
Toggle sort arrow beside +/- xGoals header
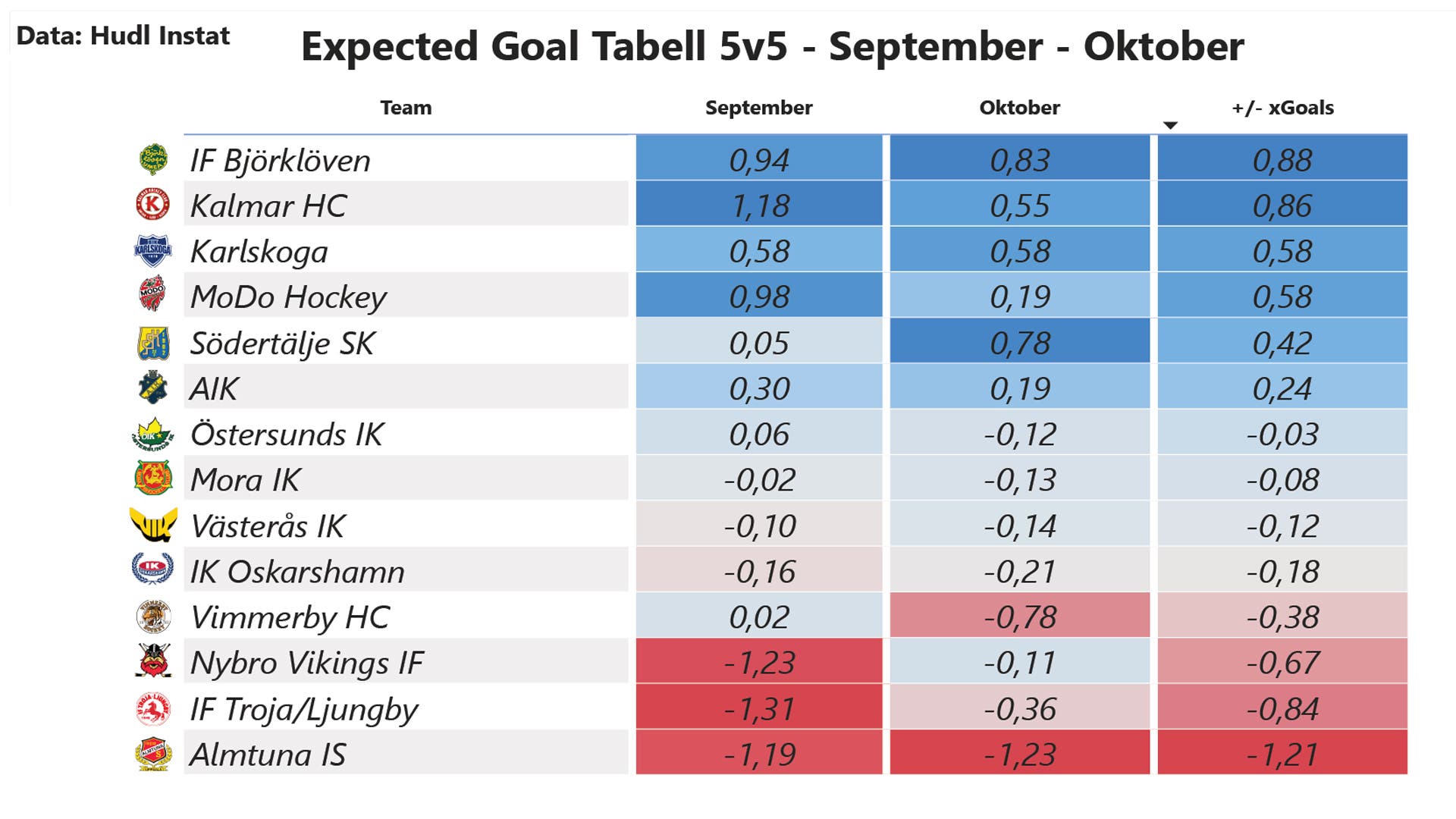coord(1170,125)
